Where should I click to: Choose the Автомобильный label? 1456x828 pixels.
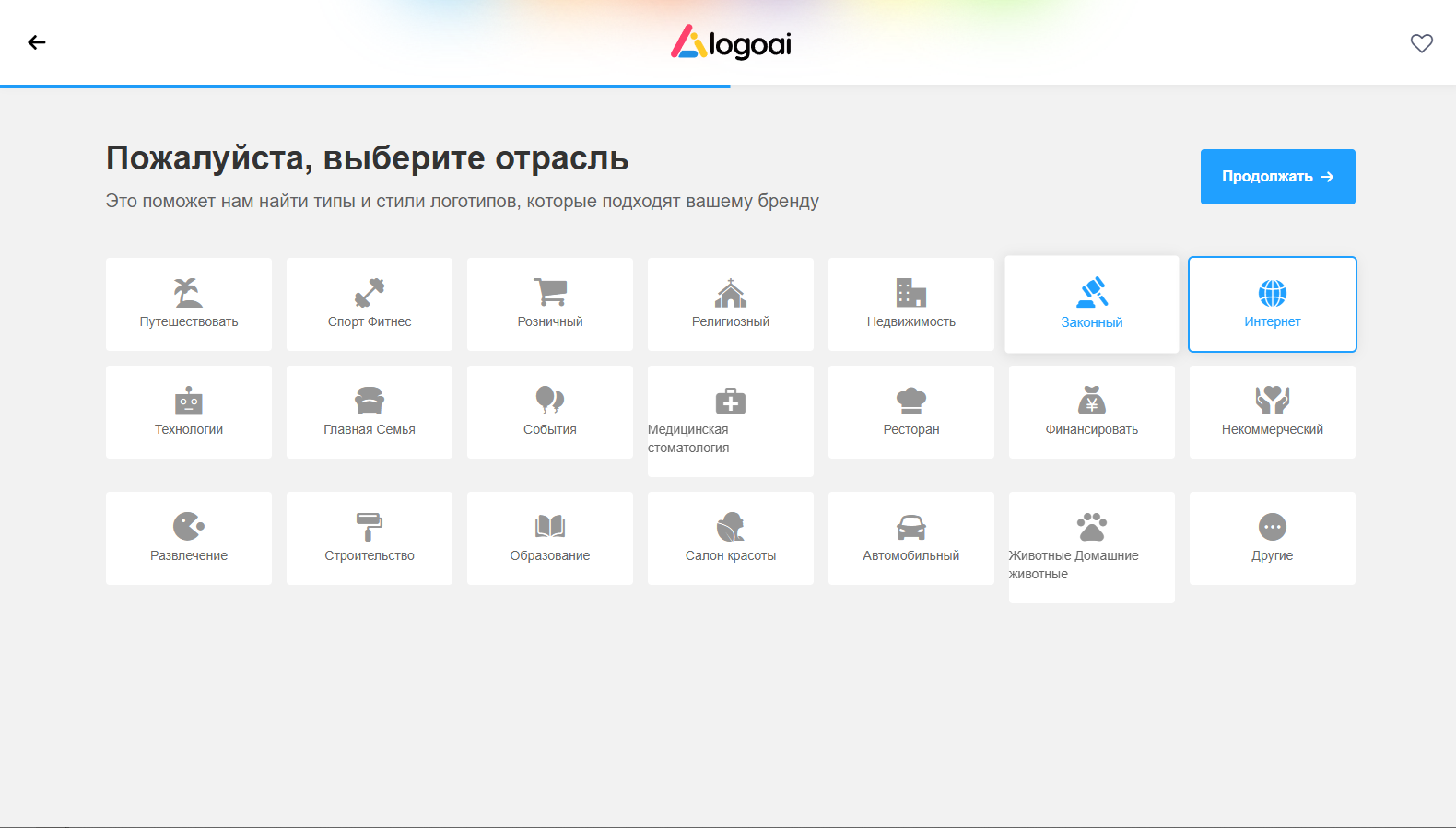(911, 555)
